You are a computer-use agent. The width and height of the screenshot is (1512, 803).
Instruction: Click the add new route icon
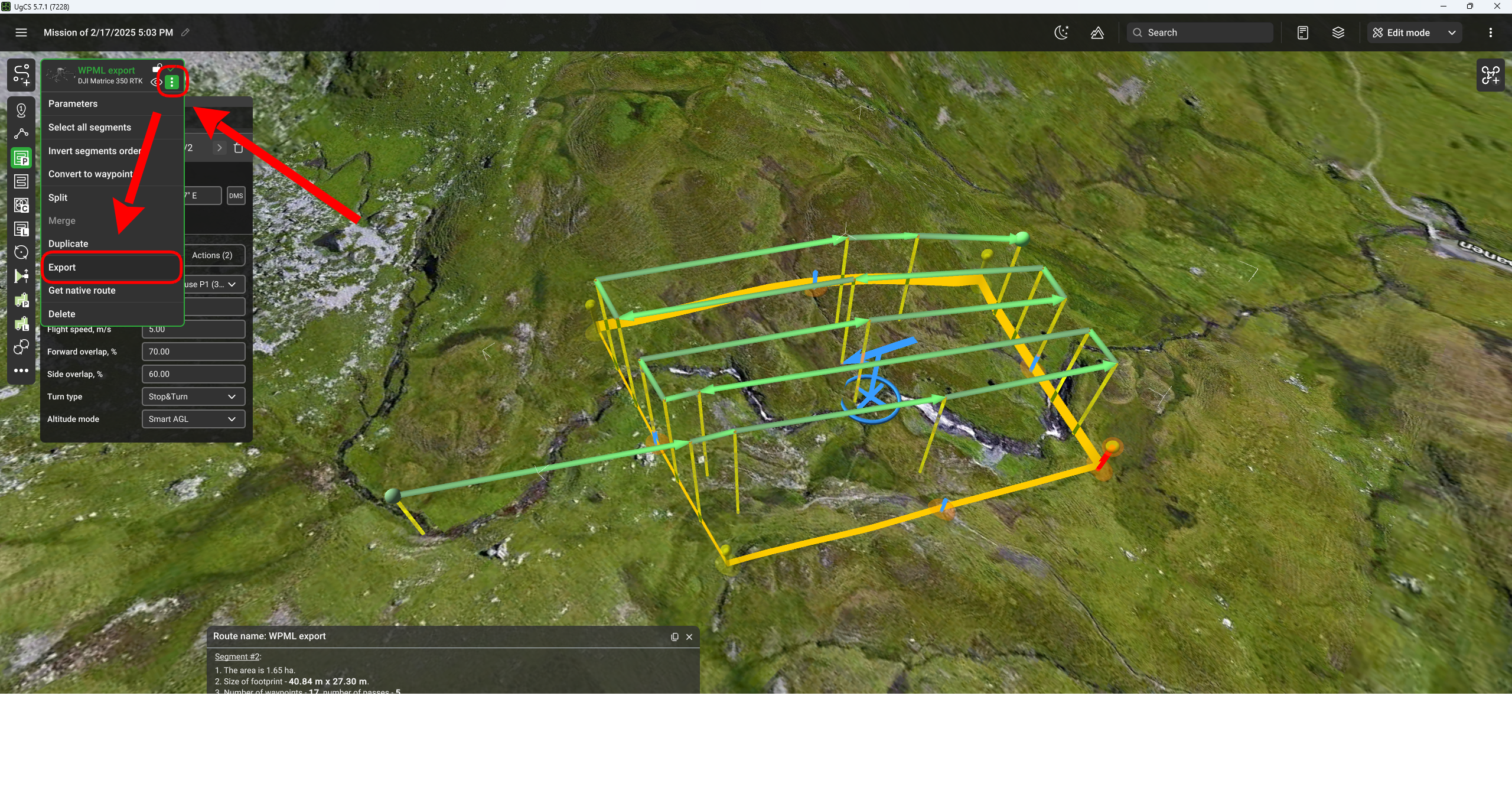[x=21, y=75]
